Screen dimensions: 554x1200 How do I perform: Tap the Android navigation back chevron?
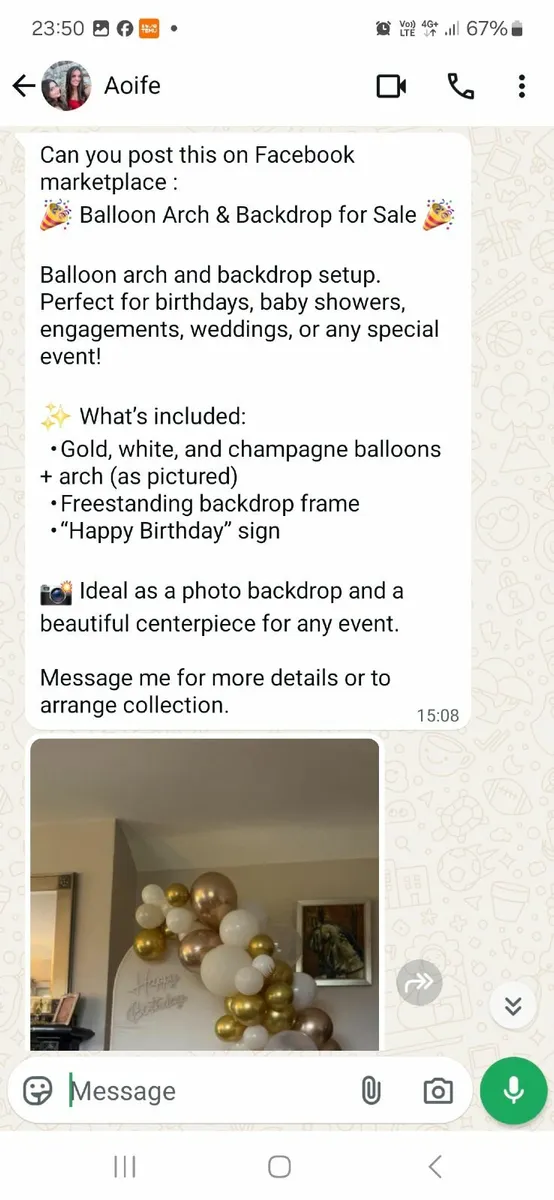coord(434,1166)
